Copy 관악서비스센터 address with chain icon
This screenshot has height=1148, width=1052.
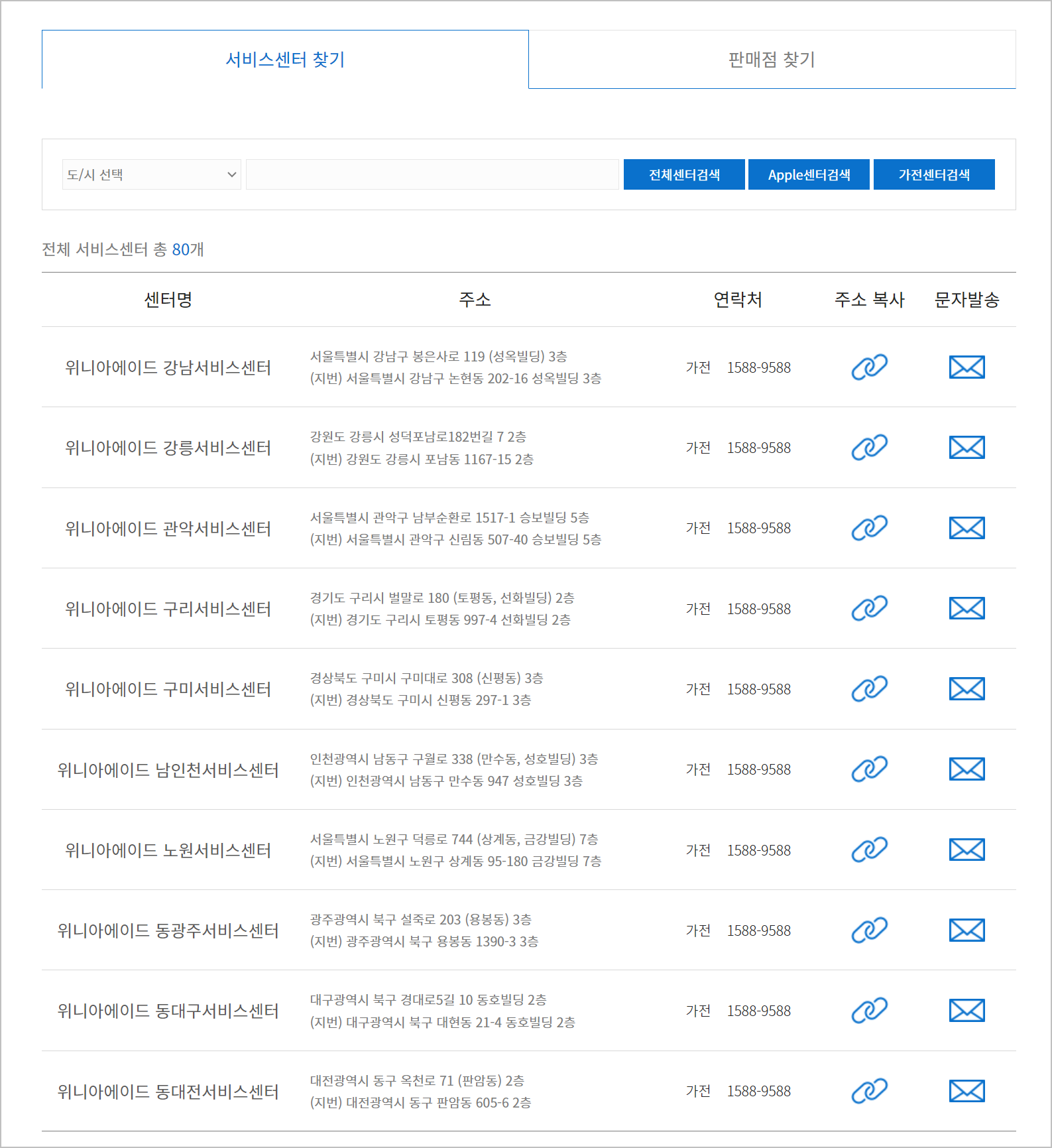coord(869,528)
